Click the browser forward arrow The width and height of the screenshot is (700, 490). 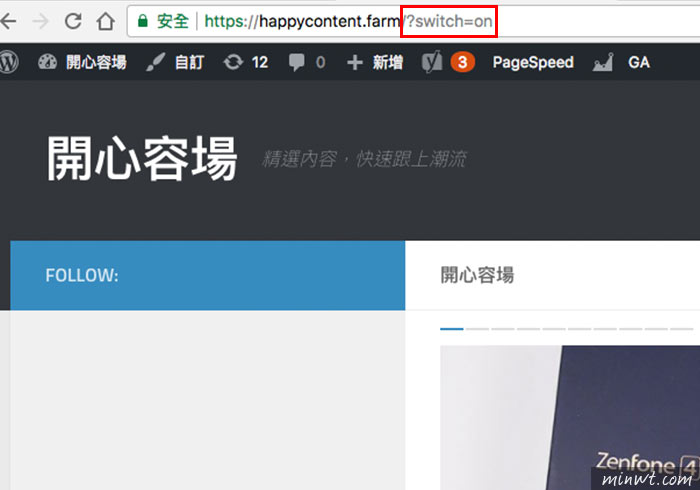pos(41,21)
